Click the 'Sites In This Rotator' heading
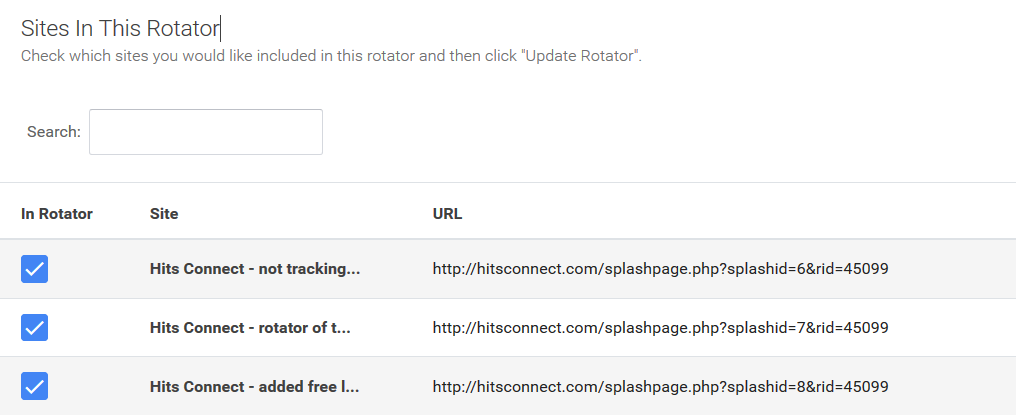 [119, 27]
